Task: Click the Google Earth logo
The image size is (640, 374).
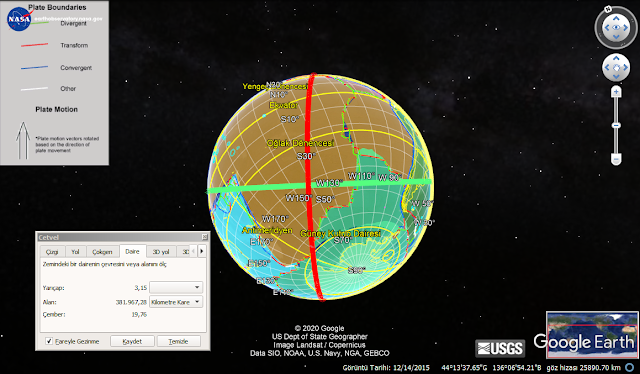Action: [x=584, y=342]
